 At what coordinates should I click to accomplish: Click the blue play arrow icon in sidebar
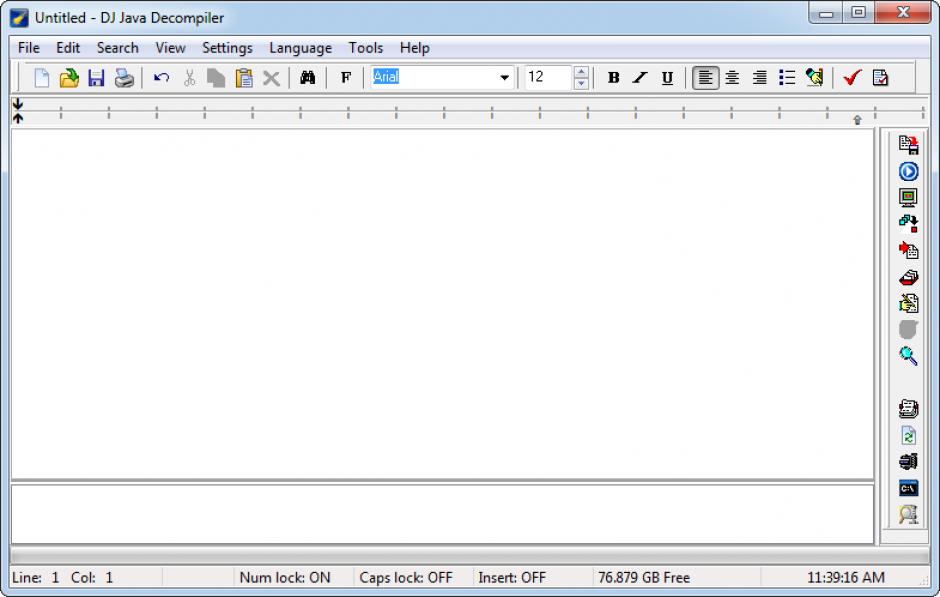(908, 172)
